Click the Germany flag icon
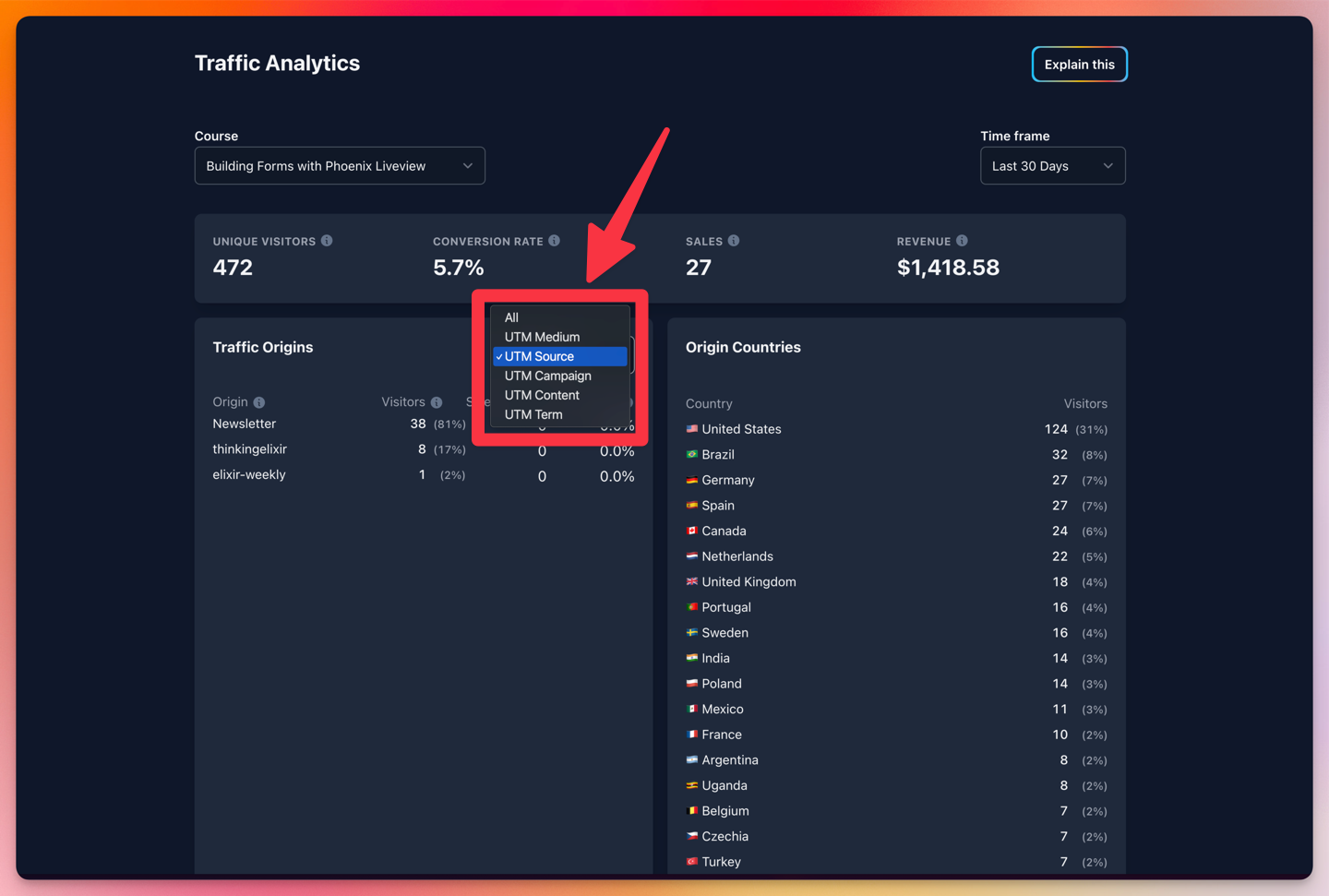The image size is (1329, 896). pos(692,480)
